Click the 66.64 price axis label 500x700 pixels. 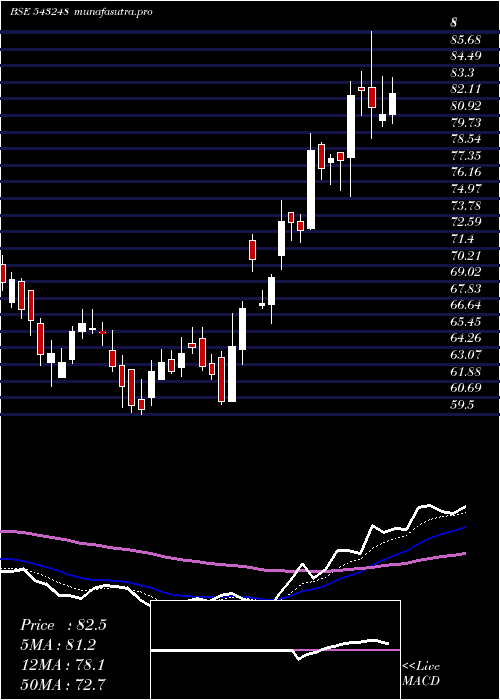466,305
